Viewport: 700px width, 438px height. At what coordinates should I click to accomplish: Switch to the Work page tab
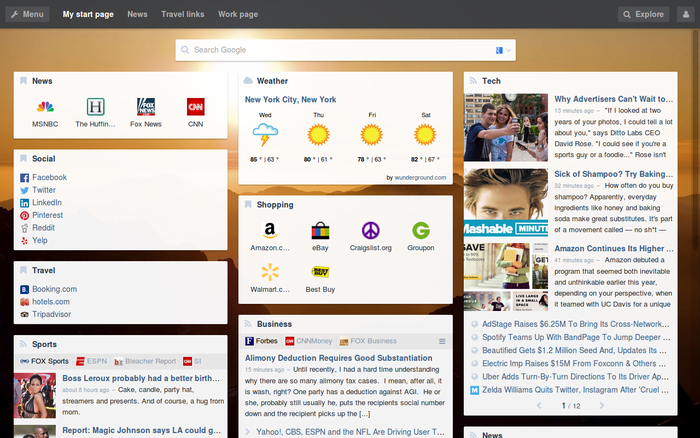tap(238, 14)
